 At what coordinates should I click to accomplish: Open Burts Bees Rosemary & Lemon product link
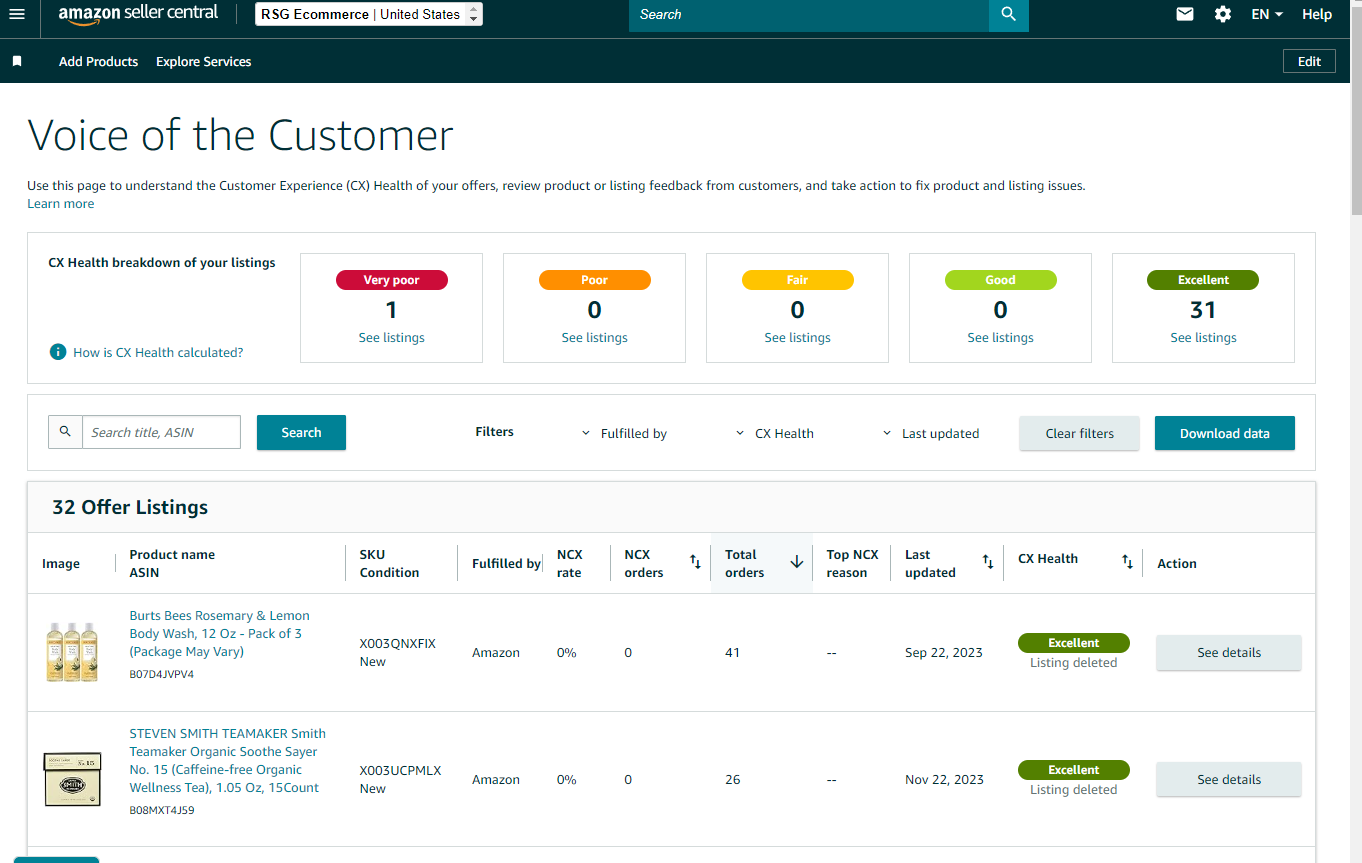point(219,633)
